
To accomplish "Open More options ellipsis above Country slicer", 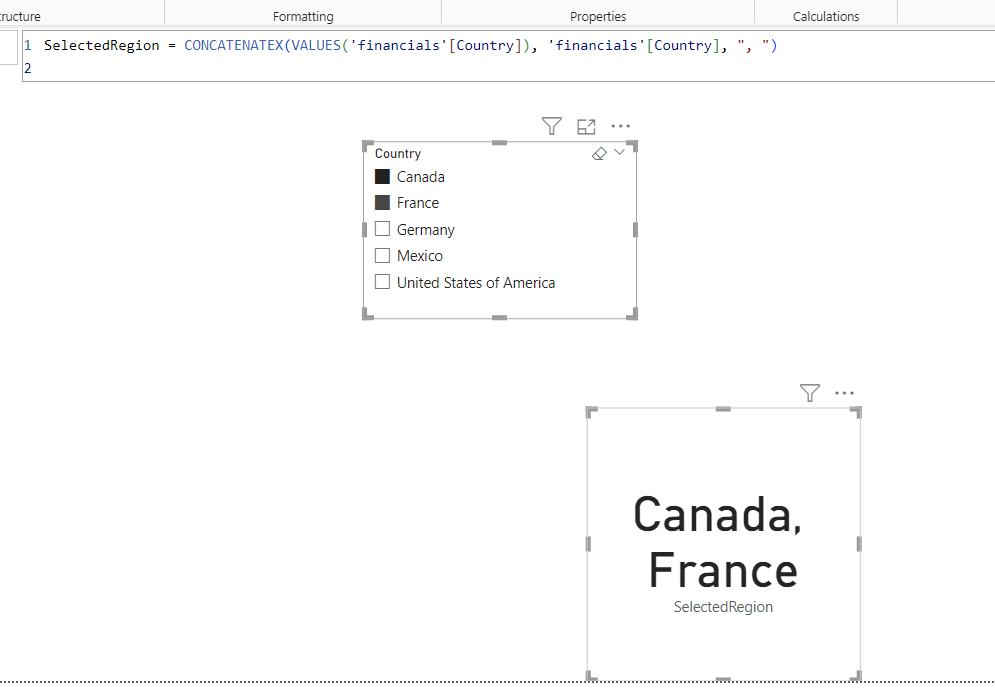I will tap(621, 126).
